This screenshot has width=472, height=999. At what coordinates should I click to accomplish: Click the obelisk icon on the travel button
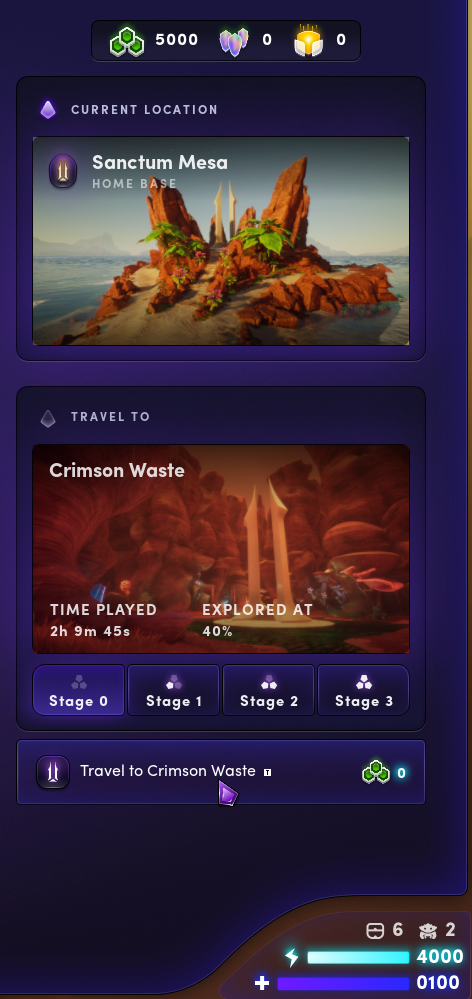(x=53, y=772)
